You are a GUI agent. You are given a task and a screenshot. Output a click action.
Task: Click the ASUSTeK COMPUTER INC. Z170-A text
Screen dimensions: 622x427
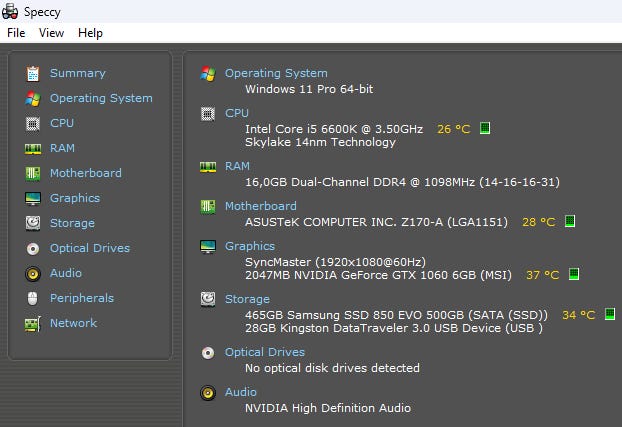point(376,222)
